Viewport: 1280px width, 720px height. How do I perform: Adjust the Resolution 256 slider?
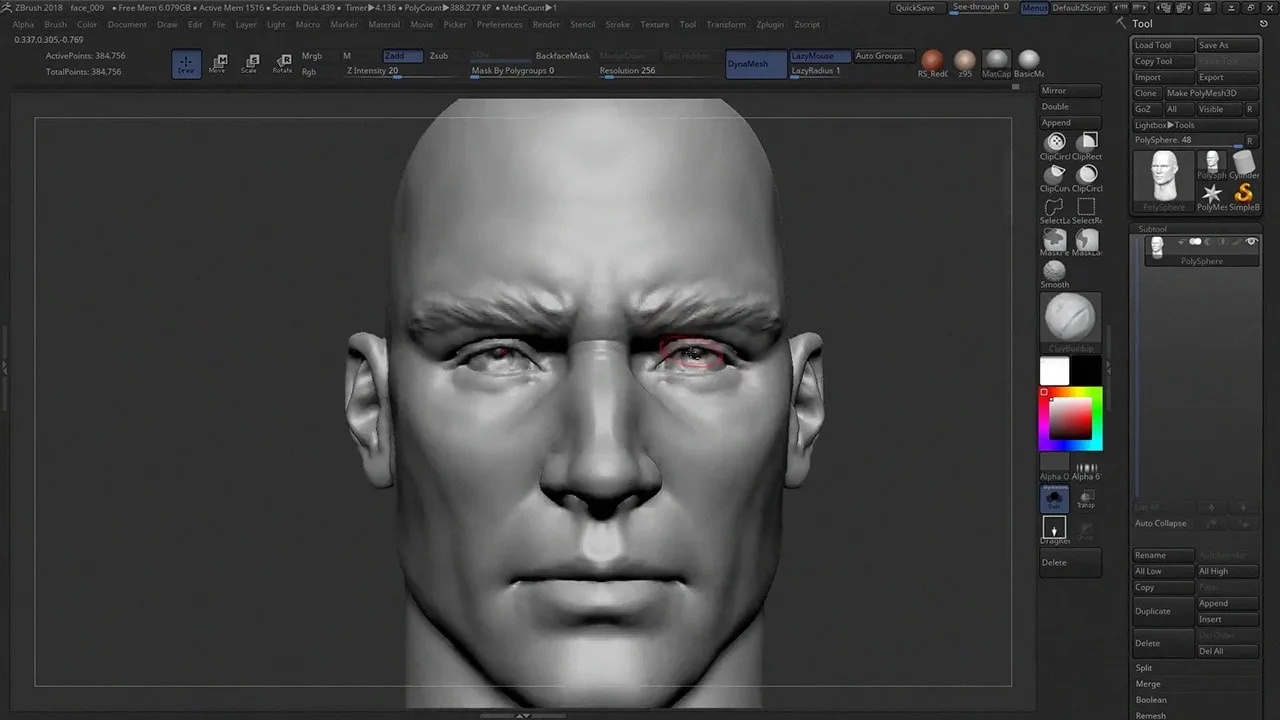pyautogui.click(x=657, y=72)
